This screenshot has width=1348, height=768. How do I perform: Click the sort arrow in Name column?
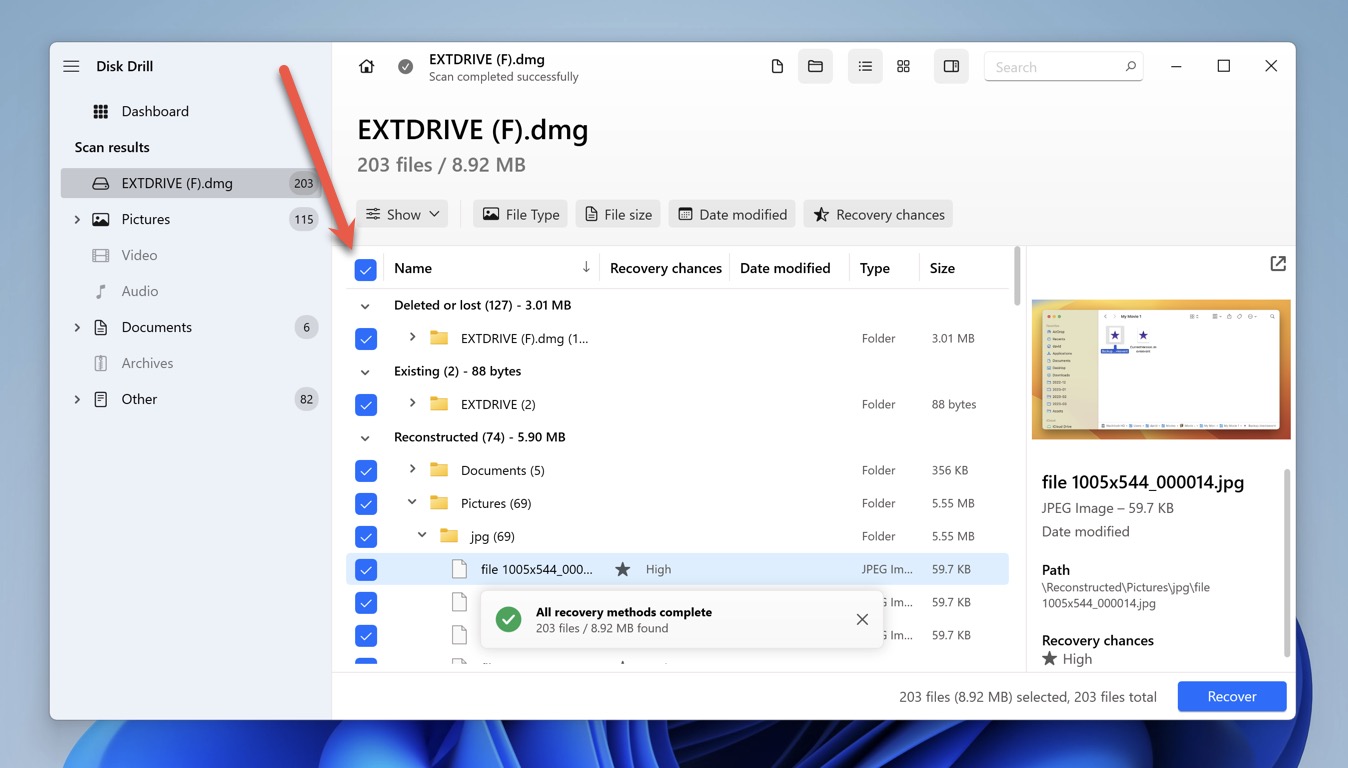(586, 267)
